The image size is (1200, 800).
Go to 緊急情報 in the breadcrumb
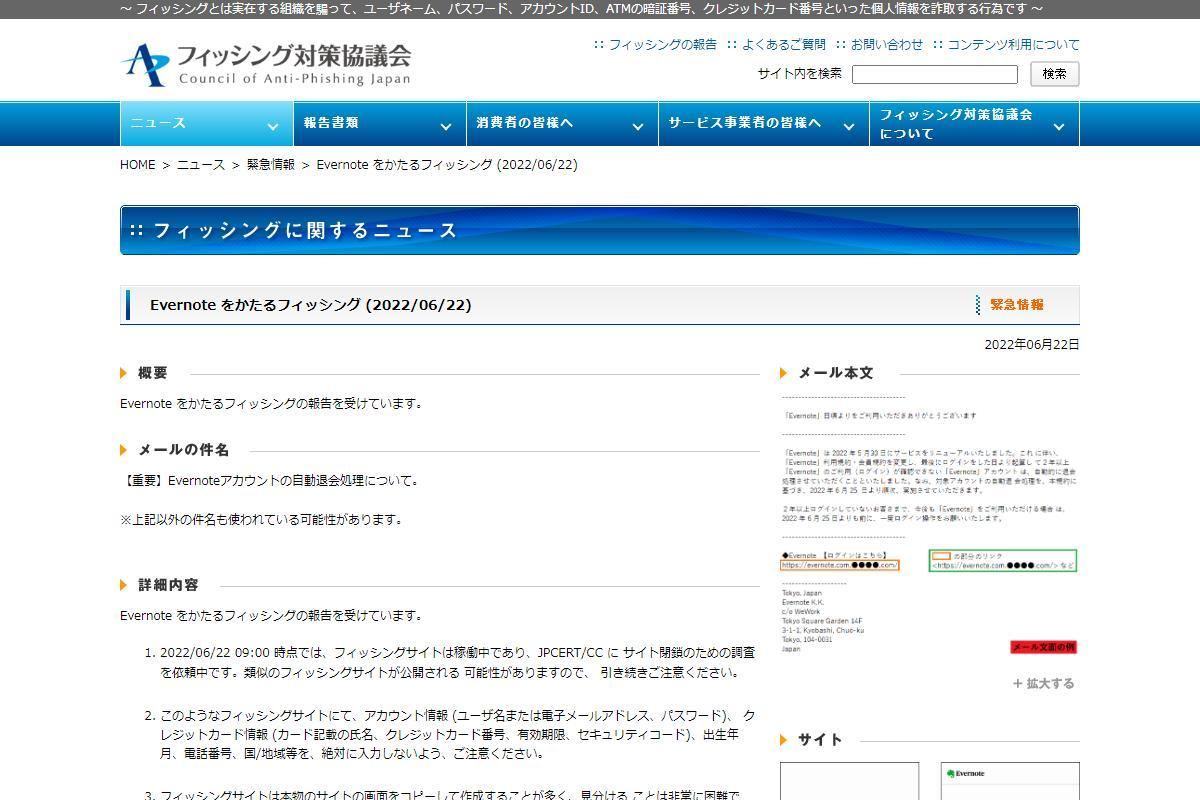tap(271, 165)
